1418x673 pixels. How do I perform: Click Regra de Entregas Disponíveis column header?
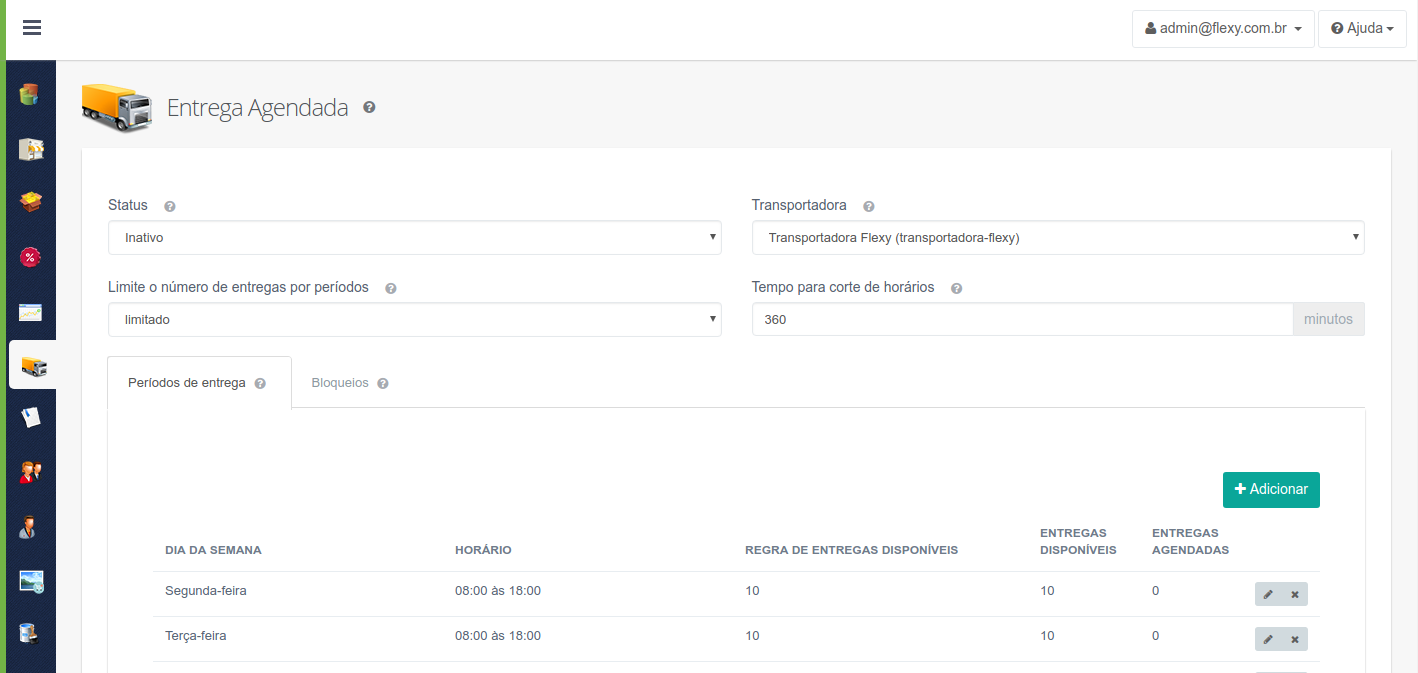tap(852, 550)
